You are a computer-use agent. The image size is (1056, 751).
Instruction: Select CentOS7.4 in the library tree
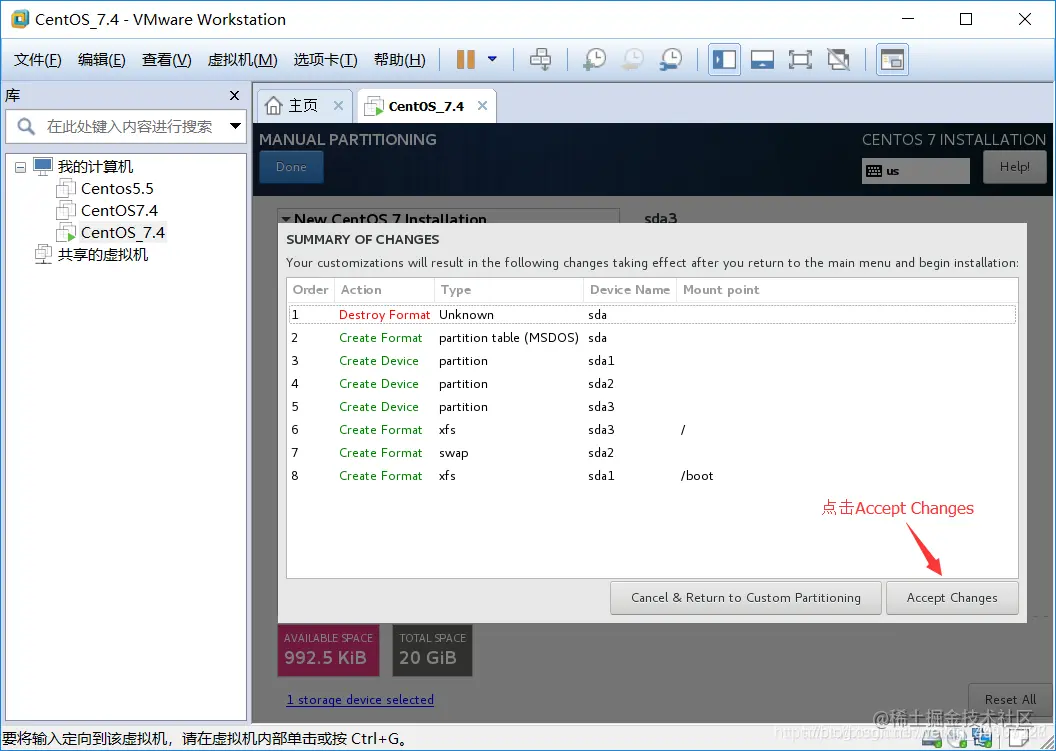point(119,210)
